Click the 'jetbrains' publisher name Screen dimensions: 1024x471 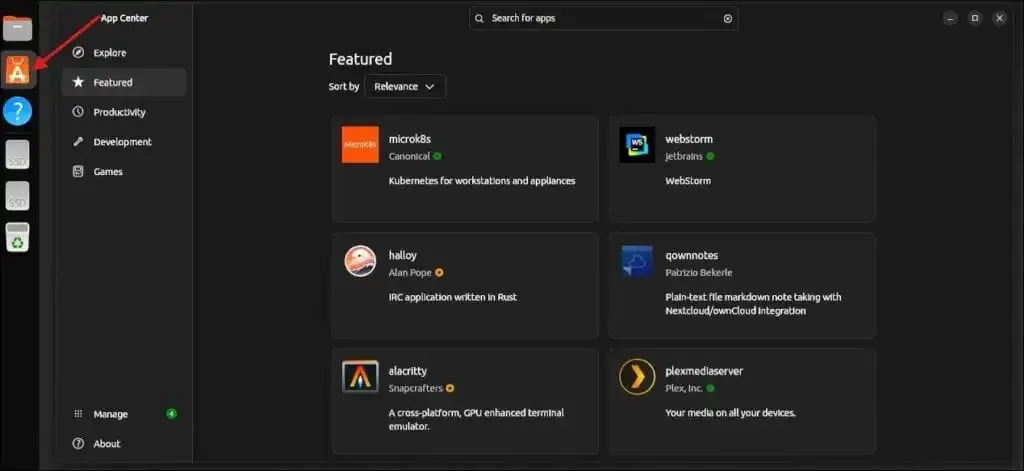pos(684,156)
